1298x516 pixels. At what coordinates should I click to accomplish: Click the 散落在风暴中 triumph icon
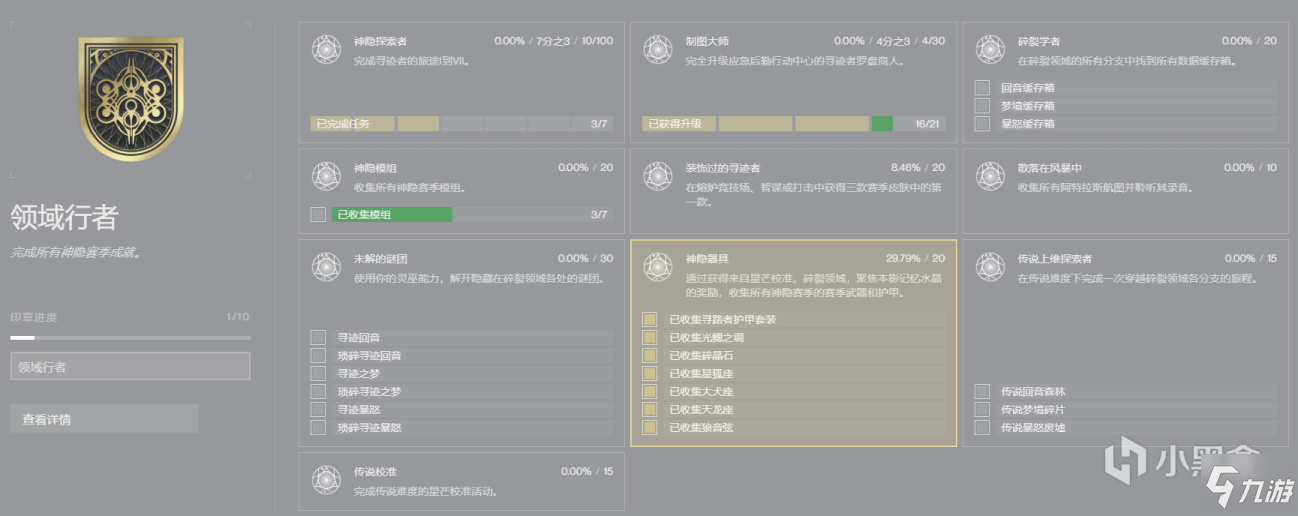990,176
